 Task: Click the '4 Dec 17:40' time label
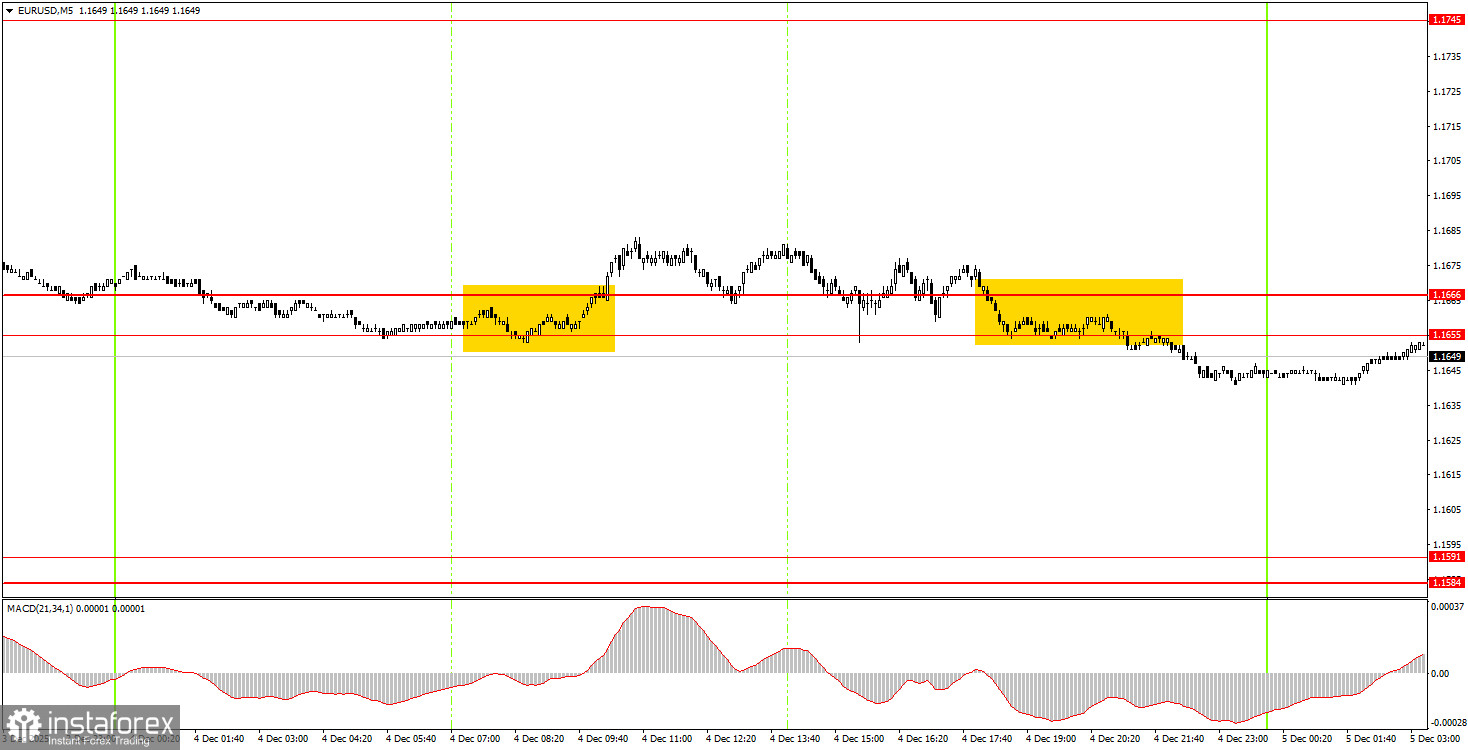point(986,739)
